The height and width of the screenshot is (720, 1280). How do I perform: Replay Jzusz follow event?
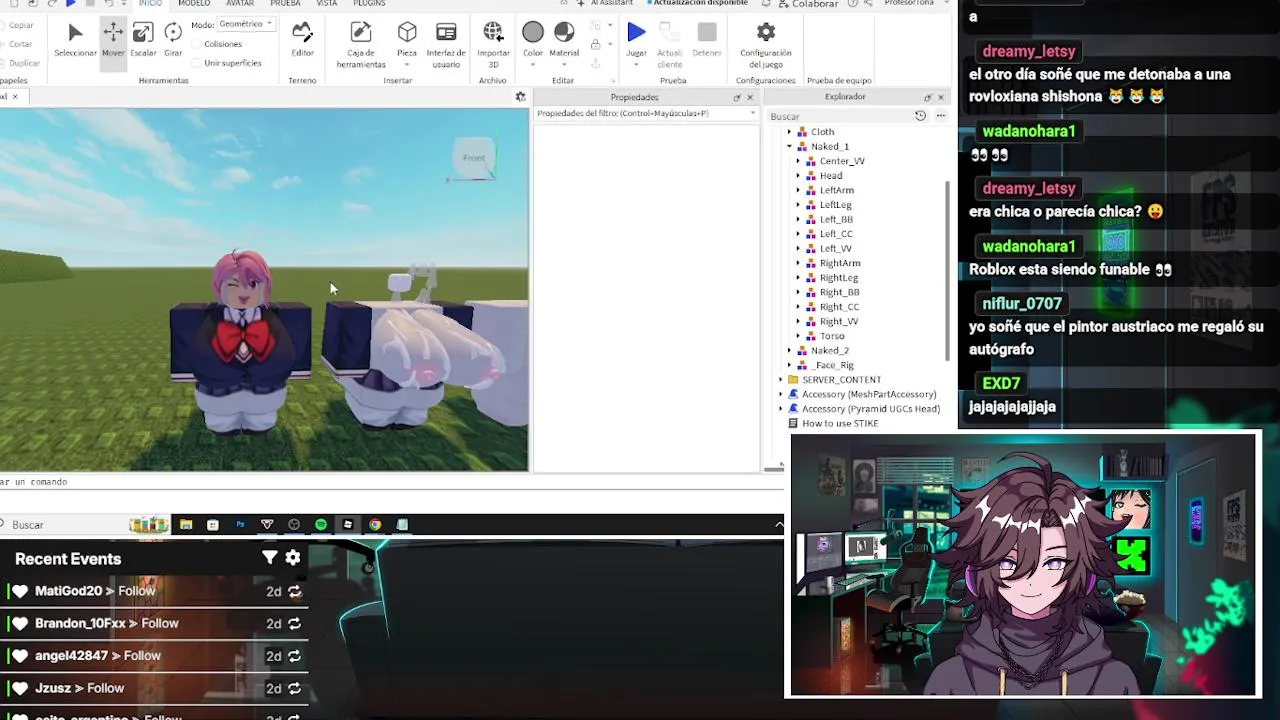294,689
